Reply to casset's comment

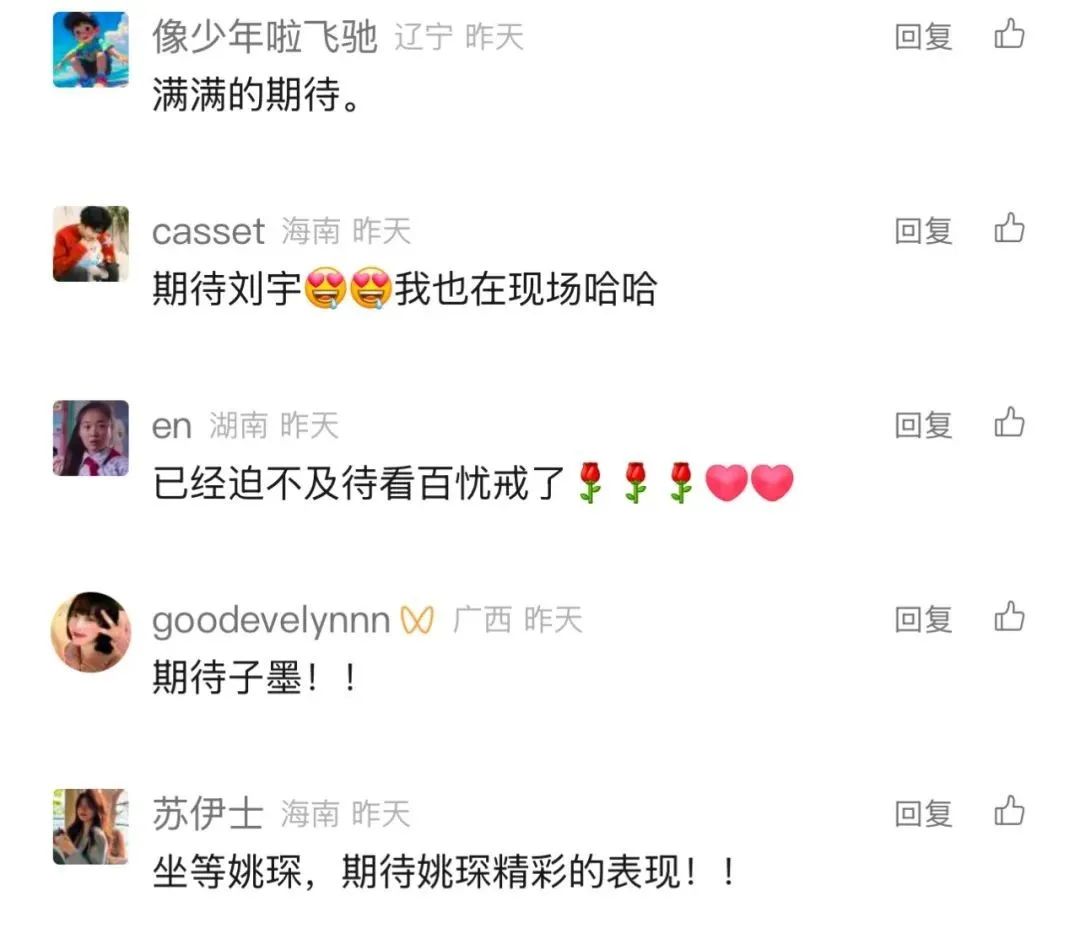pyautogui.click(x=923, y=231)
